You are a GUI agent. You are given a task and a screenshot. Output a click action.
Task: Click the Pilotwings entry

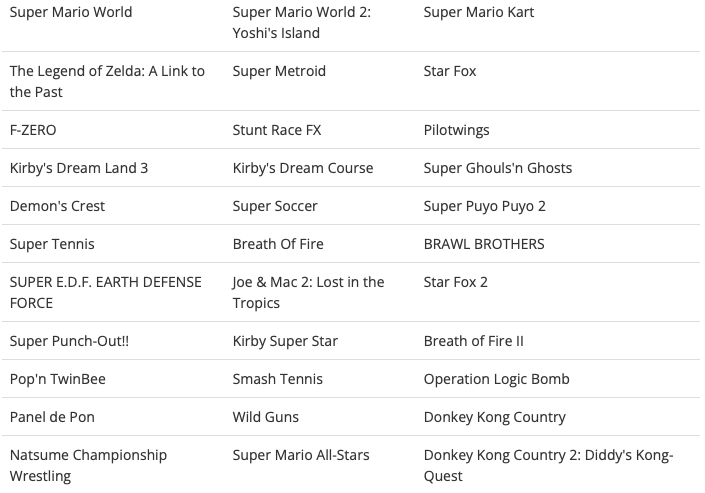456,130
